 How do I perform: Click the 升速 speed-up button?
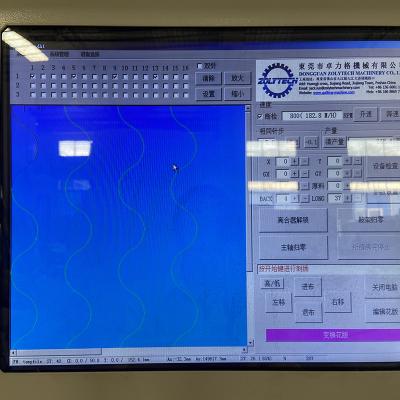pos(365,114)
